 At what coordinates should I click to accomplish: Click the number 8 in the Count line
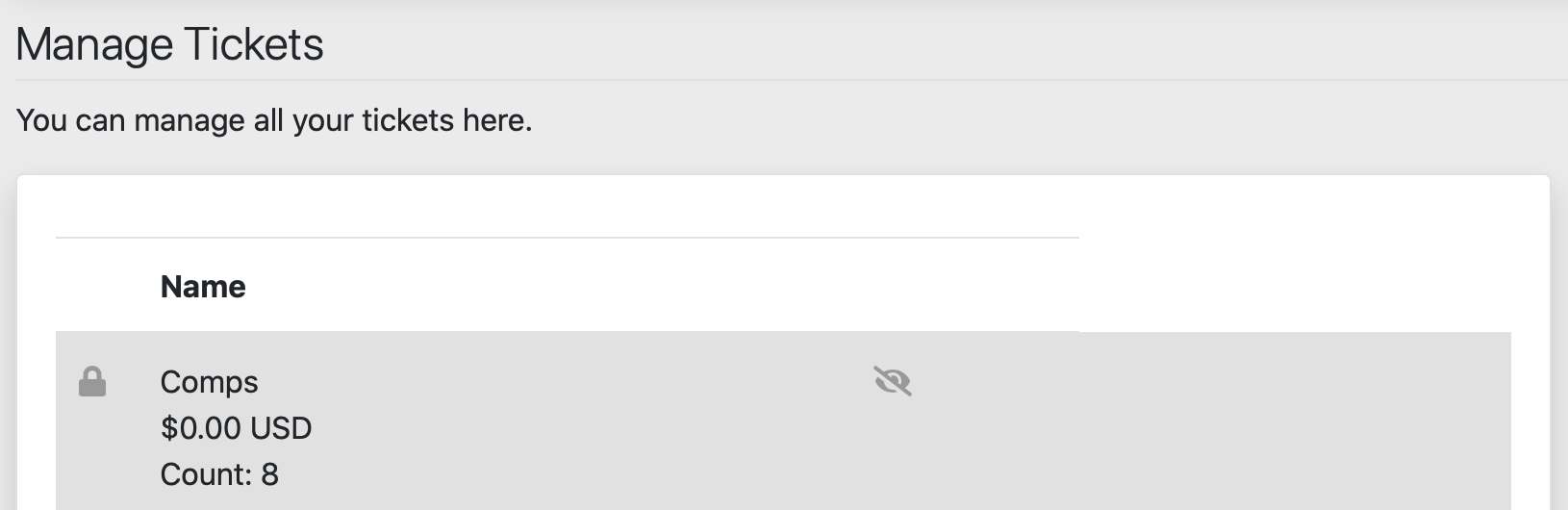[270, 474]
